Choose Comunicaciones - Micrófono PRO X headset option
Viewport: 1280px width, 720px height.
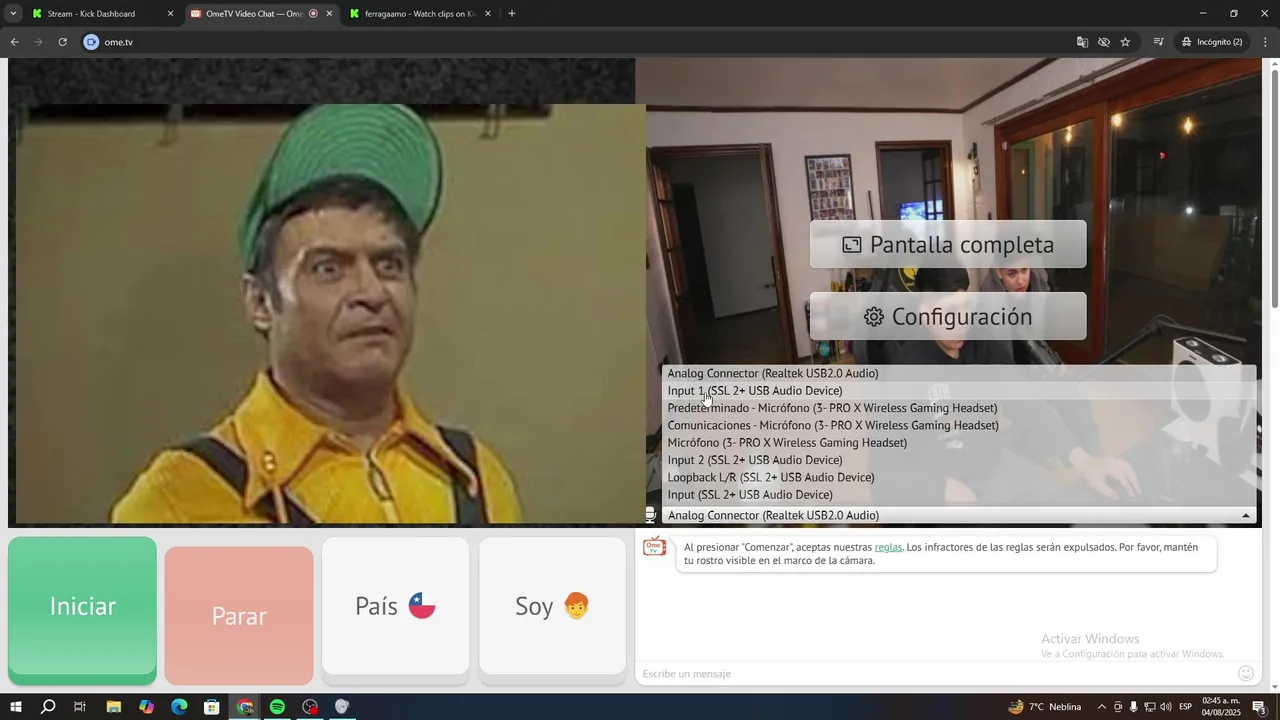click(x=959, y=426)
